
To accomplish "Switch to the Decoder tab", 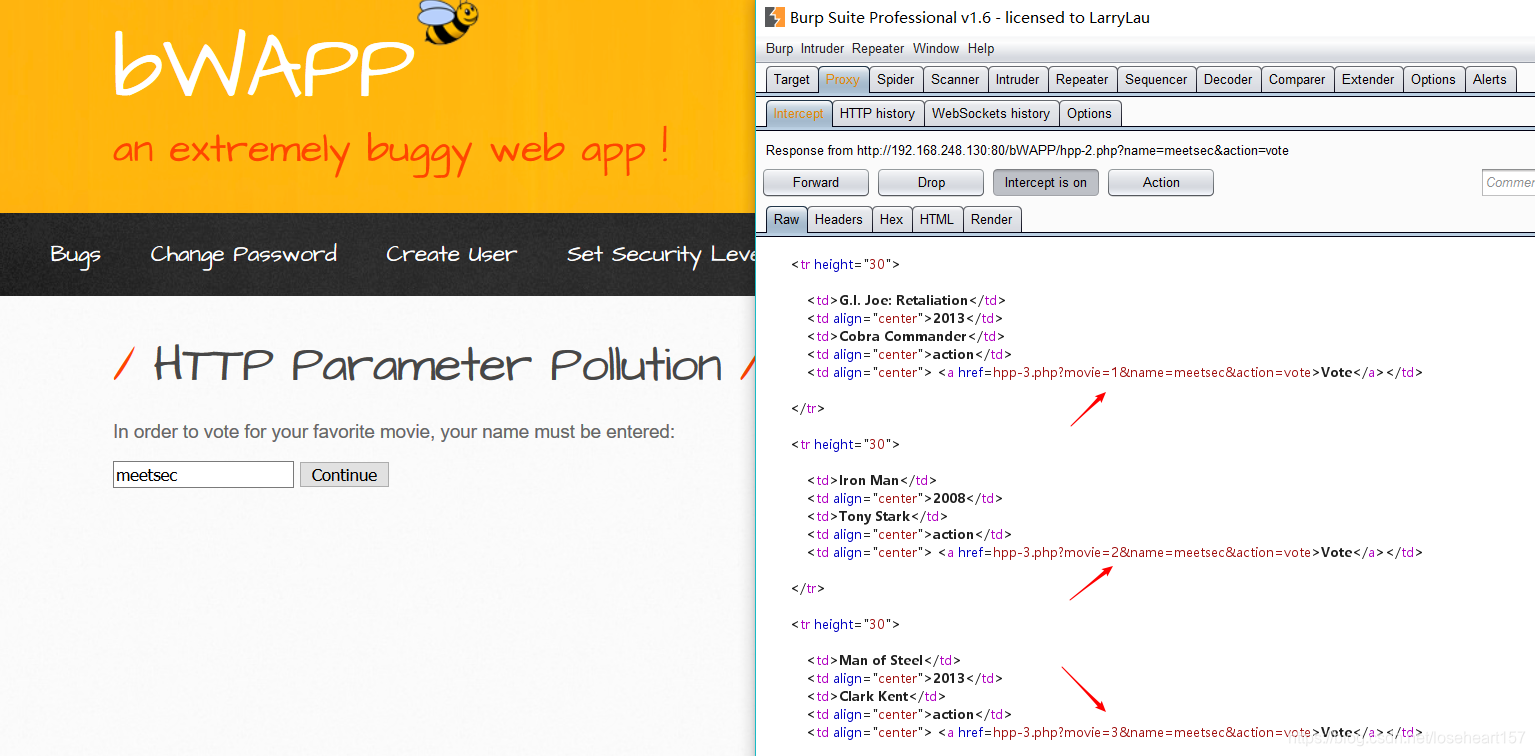I will (1228, 79).
